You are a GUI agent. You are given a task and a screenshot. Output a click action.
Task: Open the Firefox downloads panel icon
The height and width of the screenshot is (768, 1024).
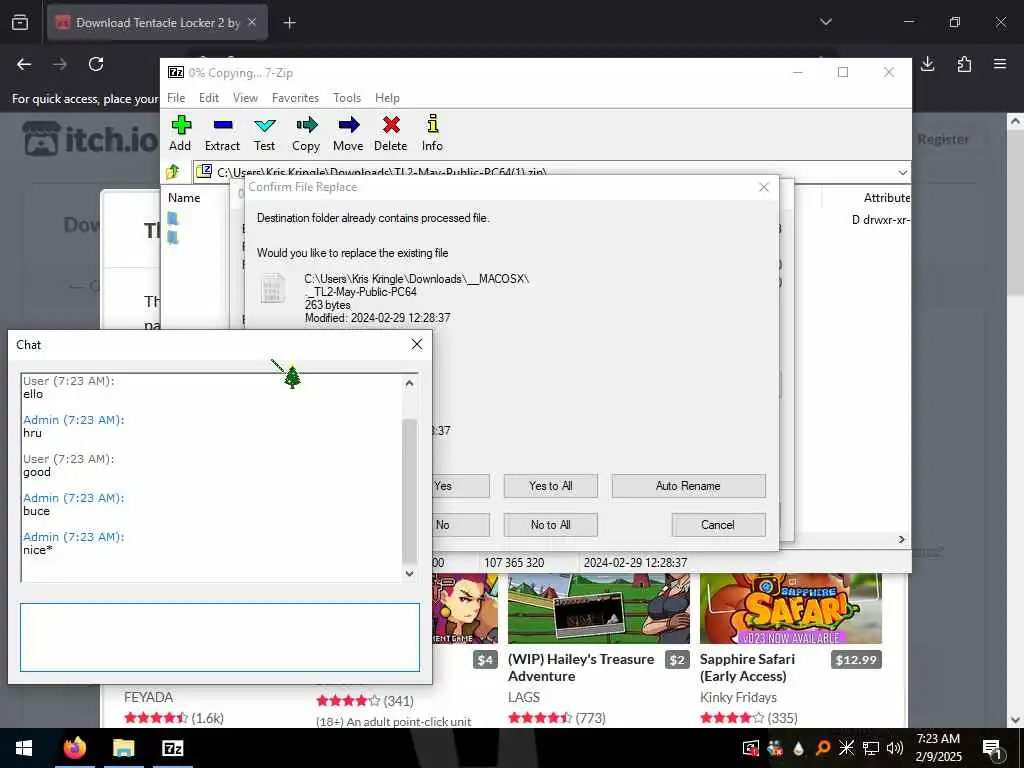(927, 64)
